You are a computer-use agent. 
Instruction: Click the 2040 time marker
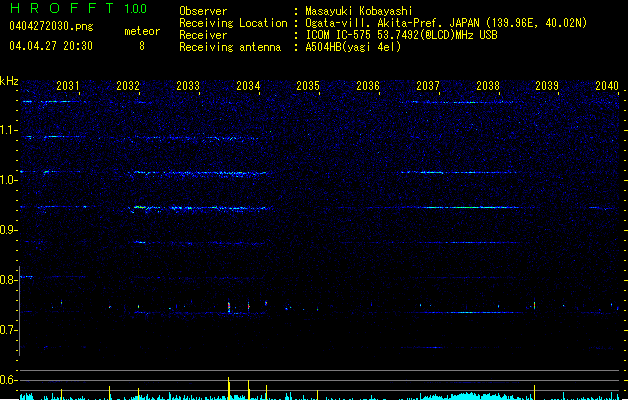tap(607, 85)
